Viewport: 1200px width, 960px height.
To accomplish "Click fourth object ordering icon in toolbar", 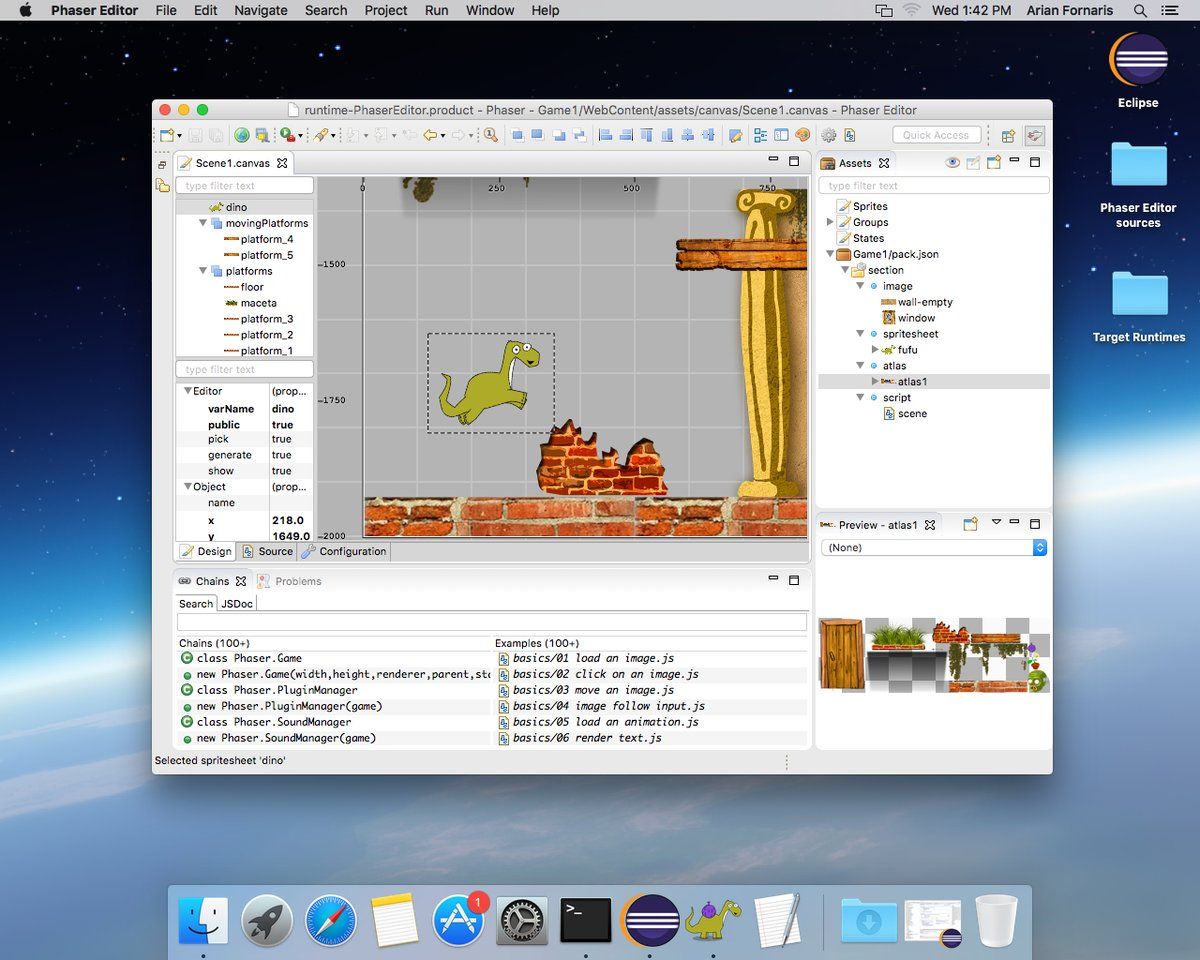I will click(579, 135).
